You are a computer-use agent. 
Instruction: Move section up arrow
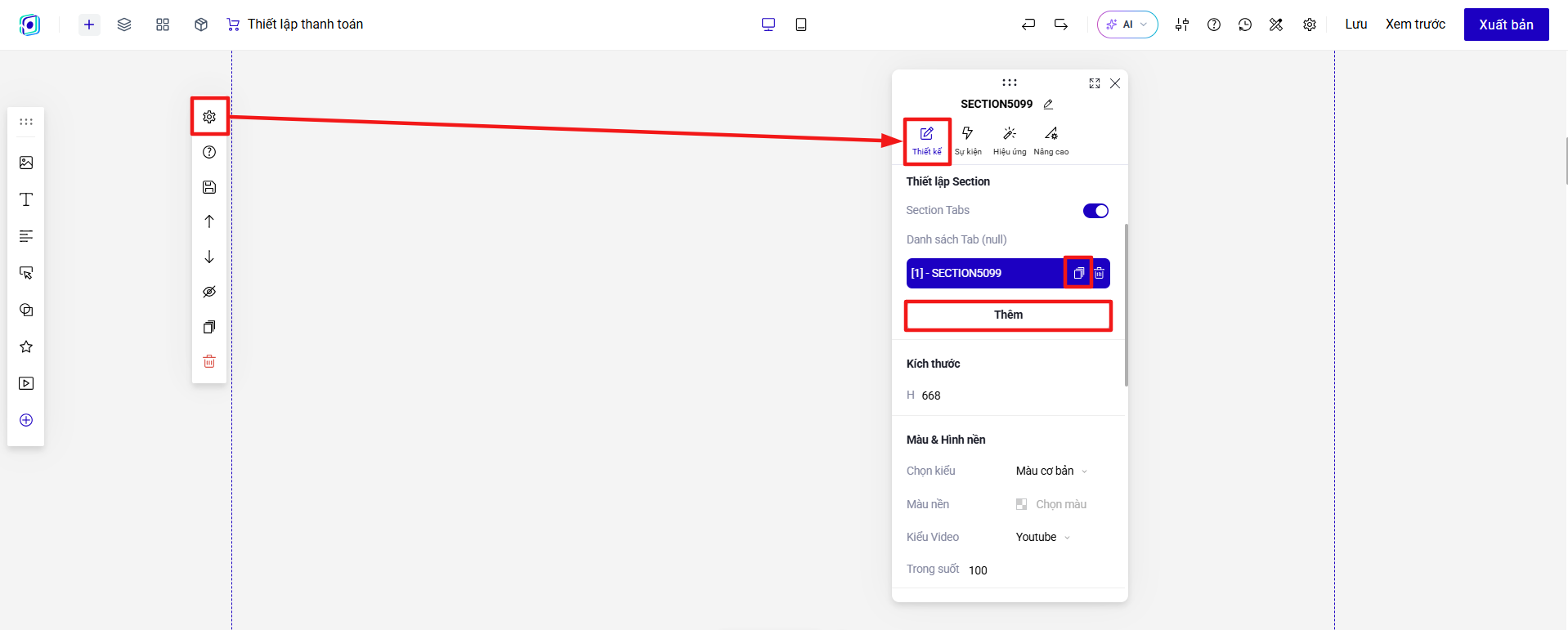(209, 221)
